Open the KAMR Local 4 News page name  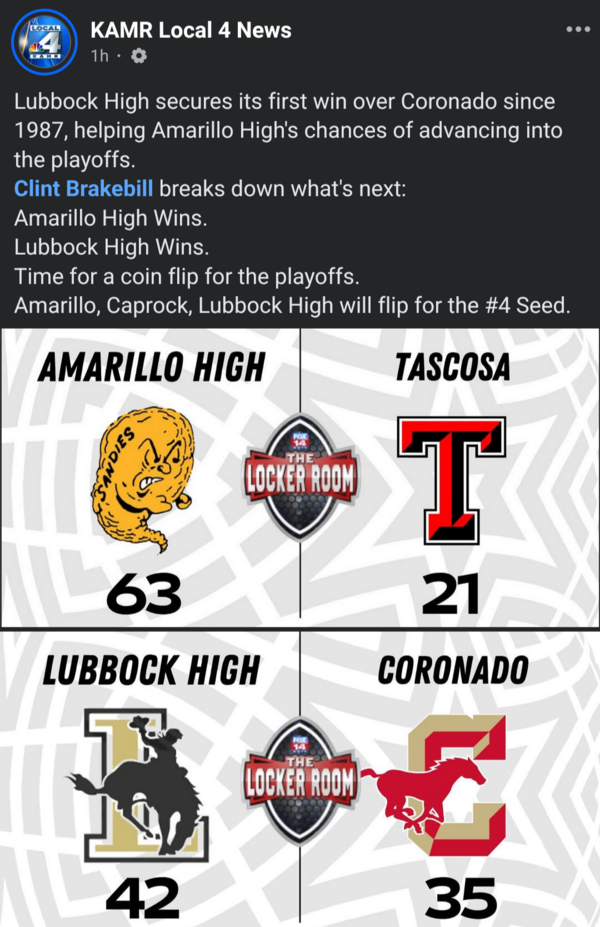coord(191,30)
